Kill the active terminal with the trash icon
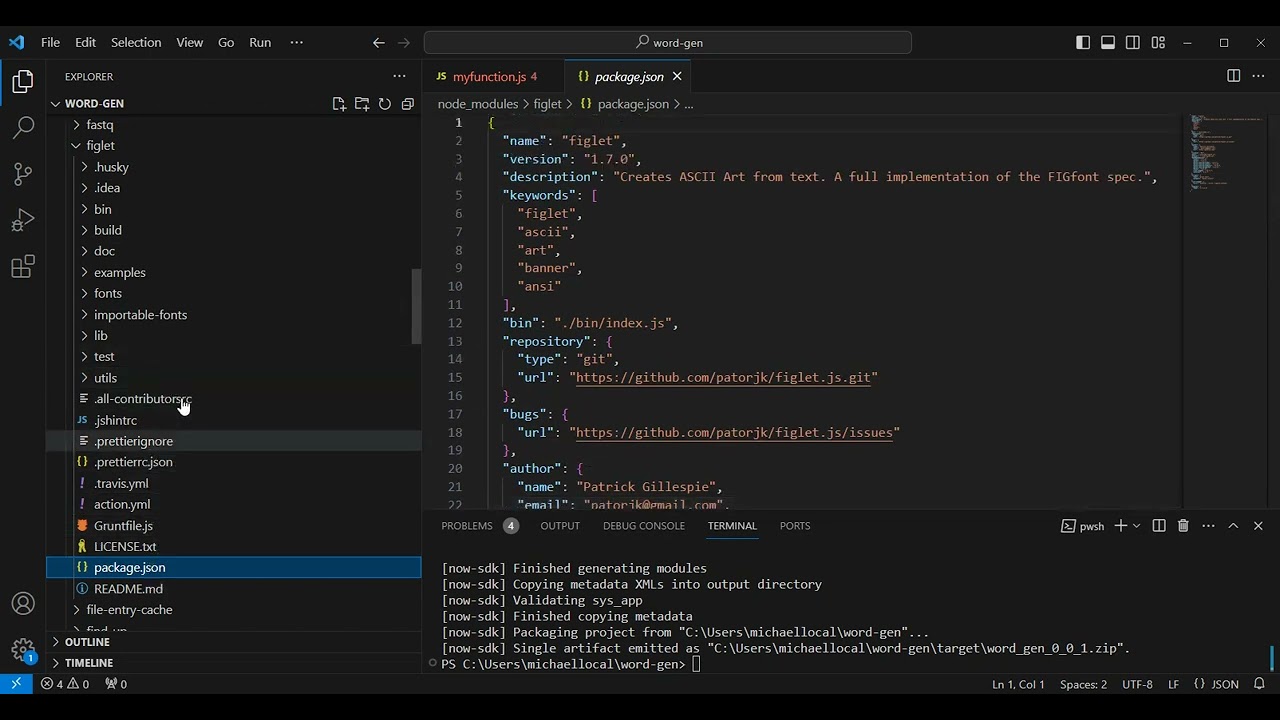Image resolution: width=1280 pixels, height=720 pixels. 1183,525
